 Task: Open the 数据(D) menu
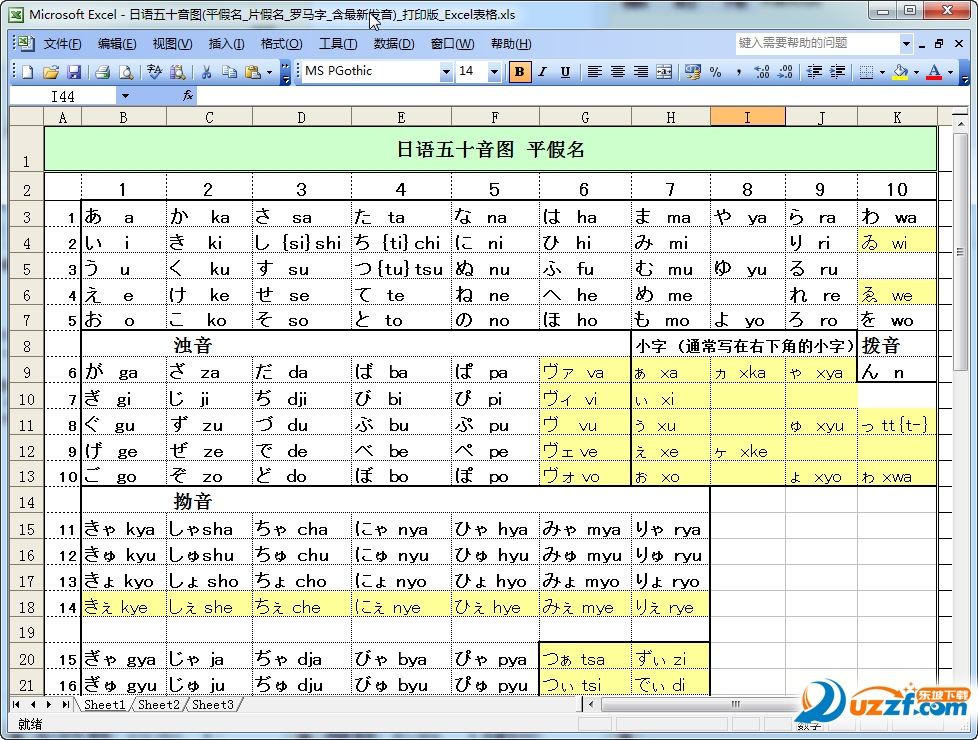[x=394, y=44]
